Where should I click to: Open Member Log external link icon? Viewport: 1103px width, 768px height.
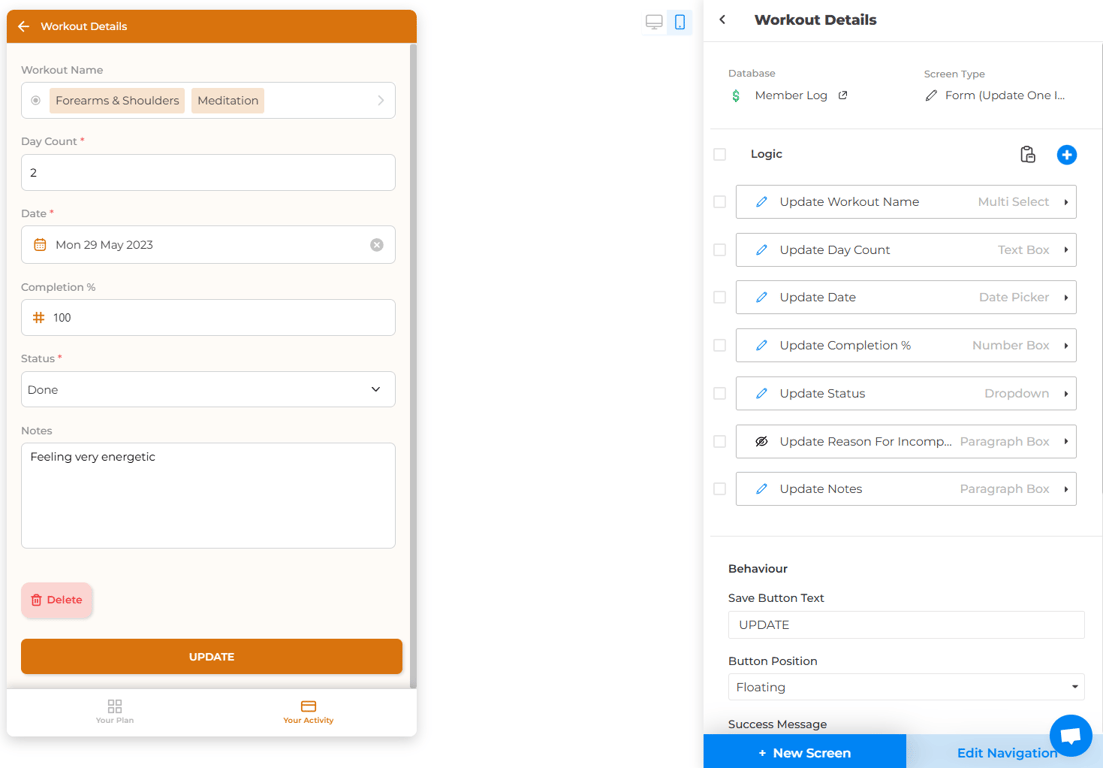[843, 96]
